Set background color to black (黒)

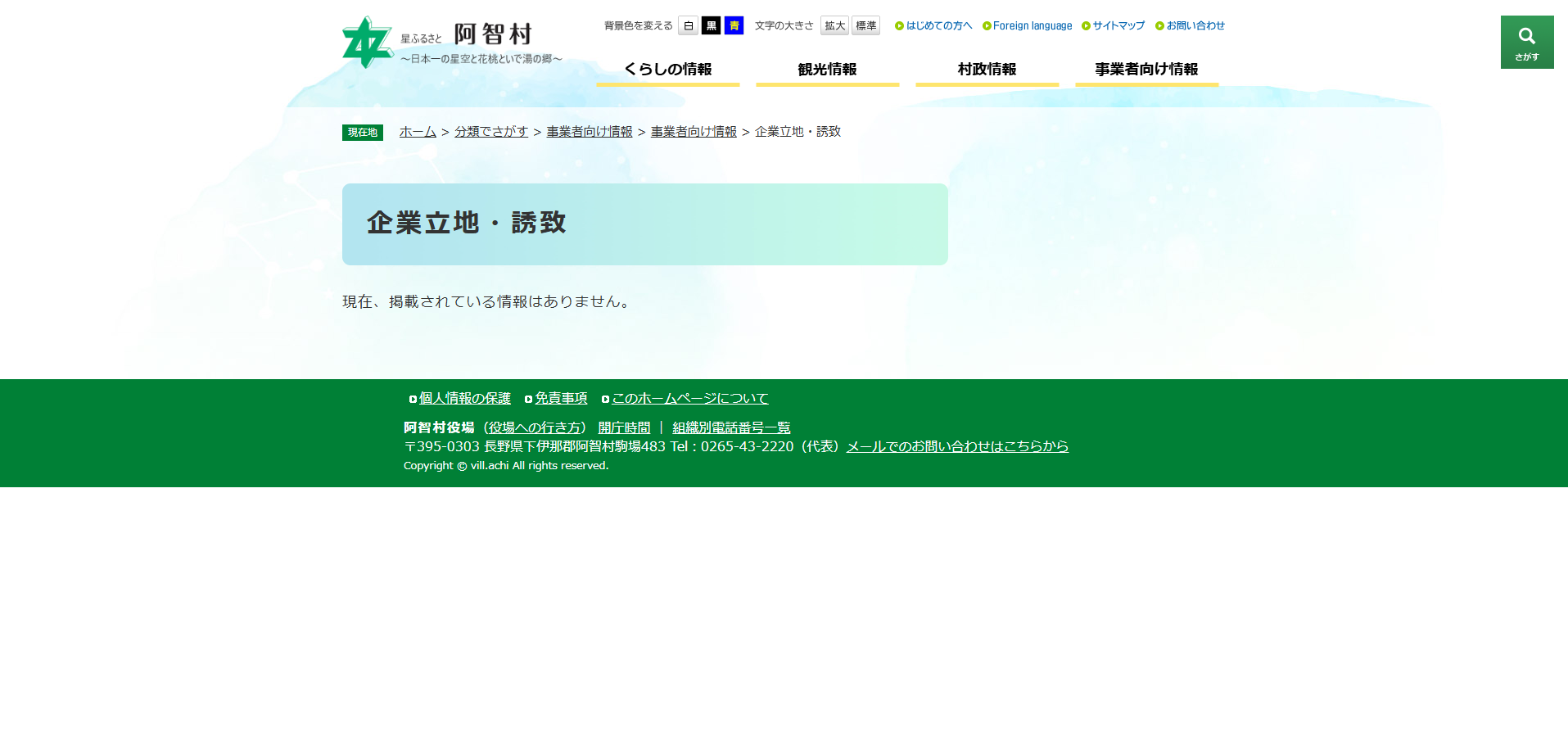(x=711, y=25)
